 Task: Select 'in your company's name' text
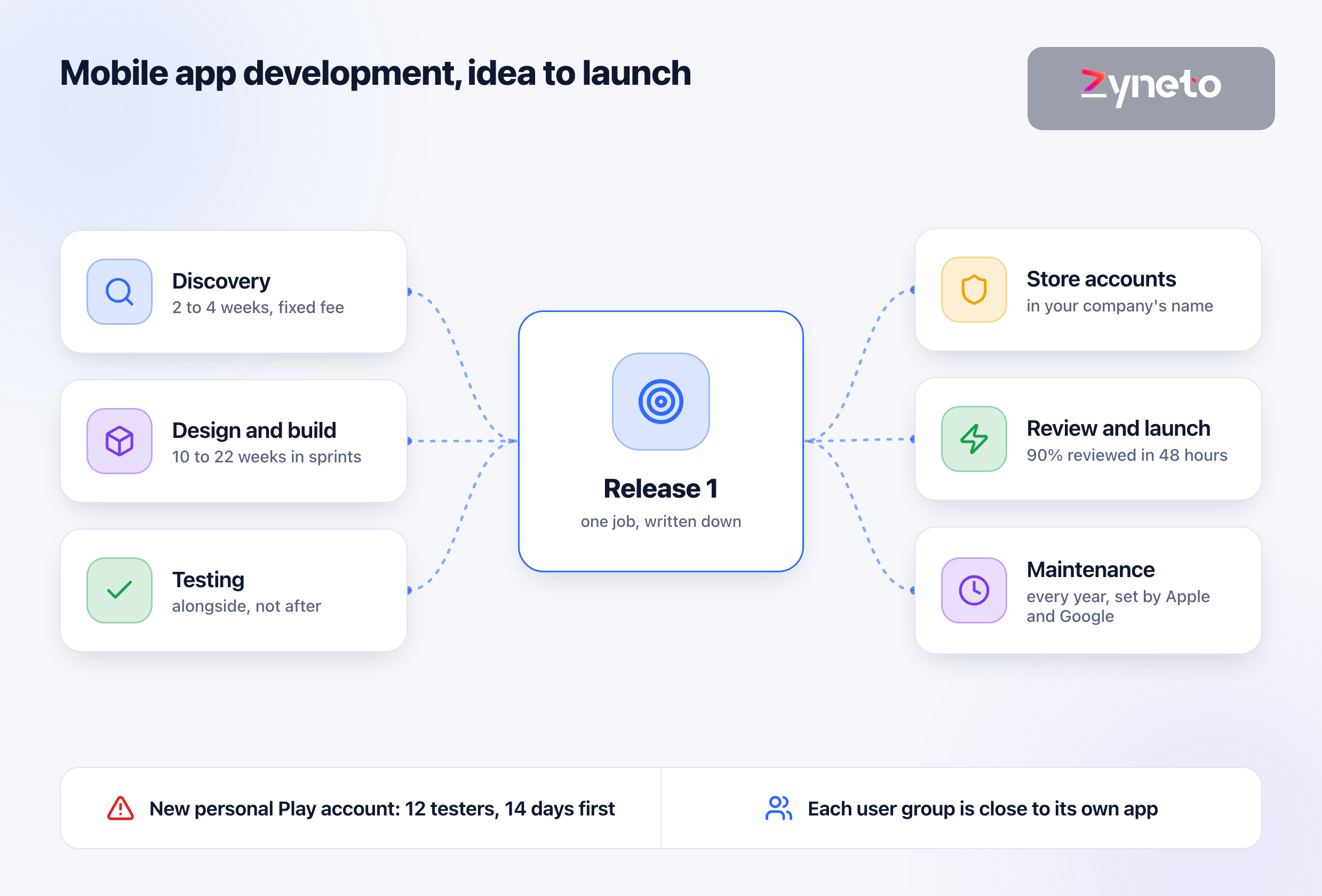point(1120,306)
